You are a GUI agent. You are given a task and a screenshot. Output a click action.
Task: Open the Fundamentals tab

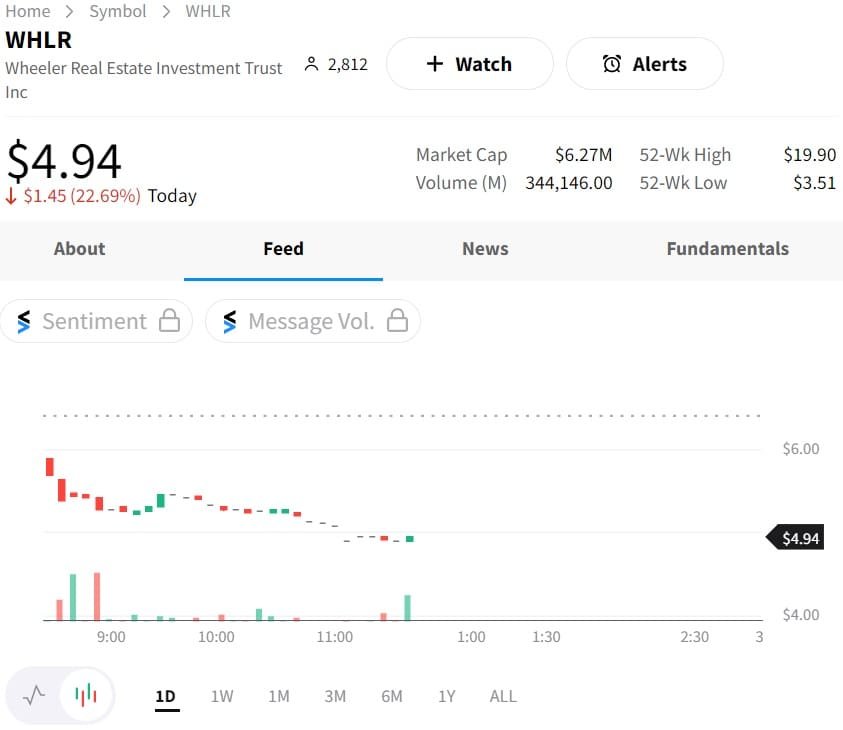(727, 249)
